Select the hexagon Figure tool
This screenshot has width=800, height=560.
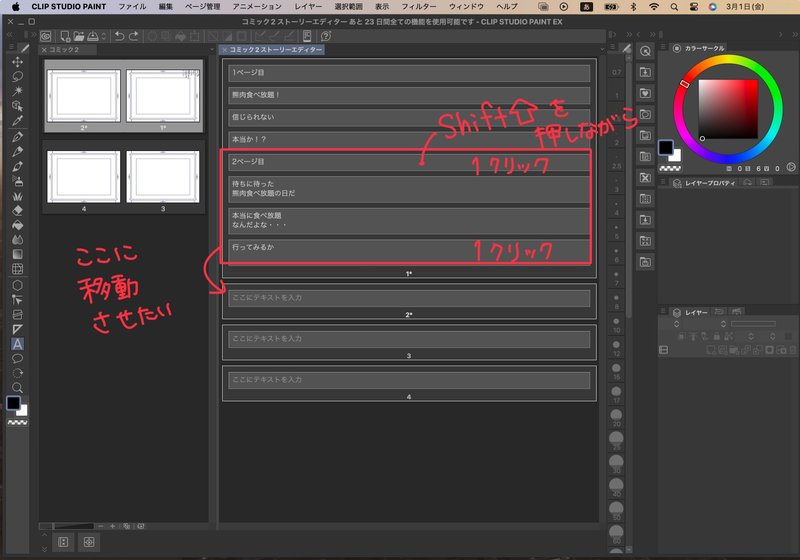click(17, 285)
